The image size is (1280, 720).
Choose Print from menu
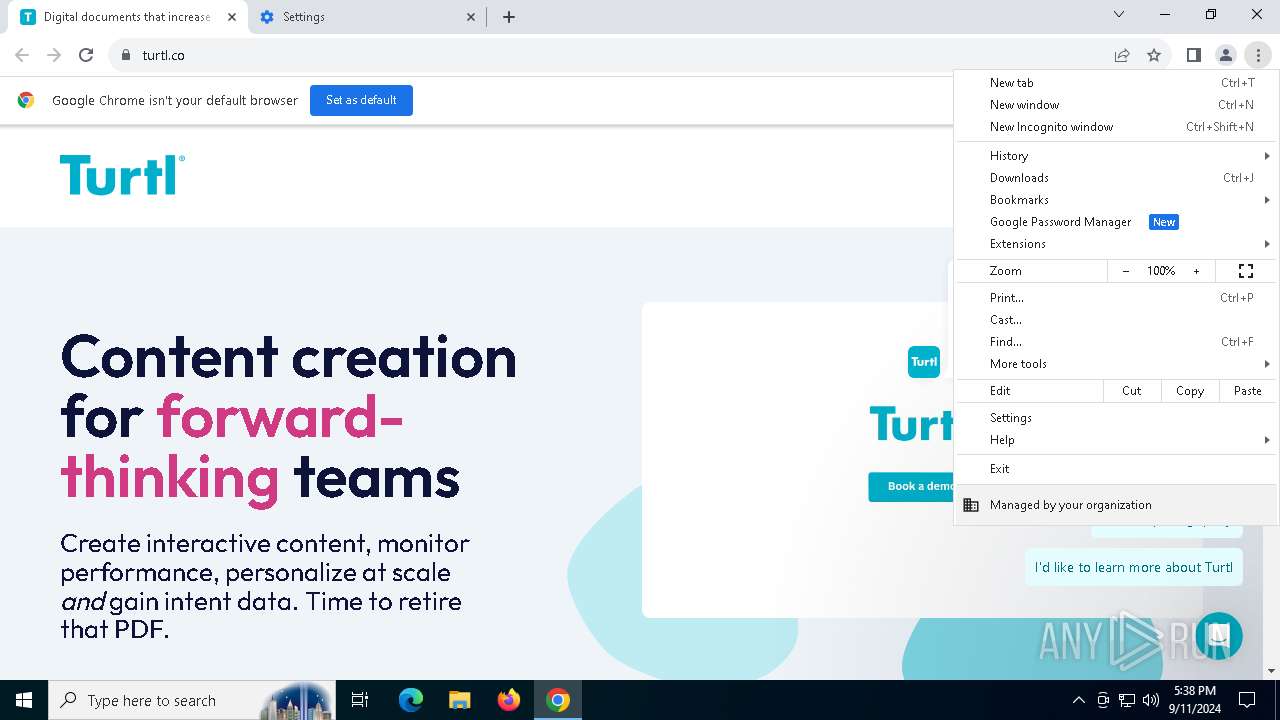[x=1117, y=298]
